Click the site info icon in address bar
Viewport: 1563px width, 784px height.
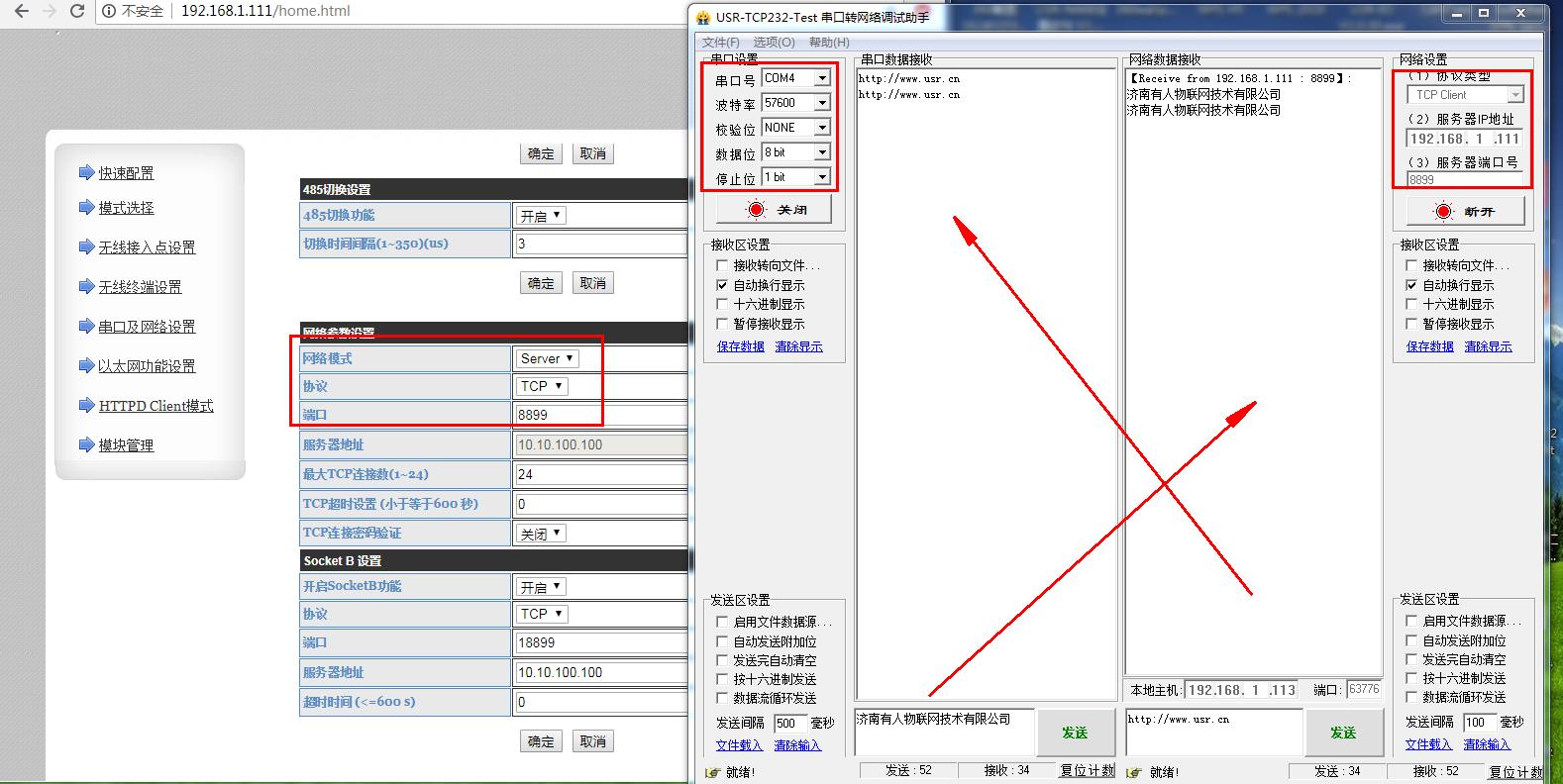coord(109,12)
